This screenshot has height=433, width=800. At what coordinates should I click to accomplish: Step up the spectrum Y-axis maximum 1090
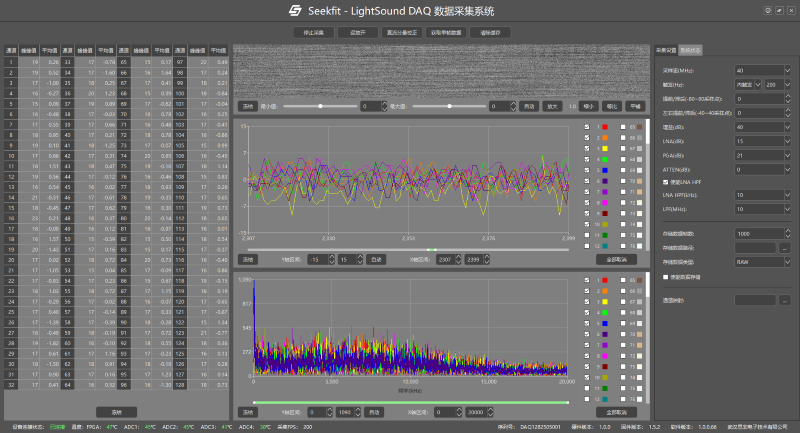[x=358, y=410]
